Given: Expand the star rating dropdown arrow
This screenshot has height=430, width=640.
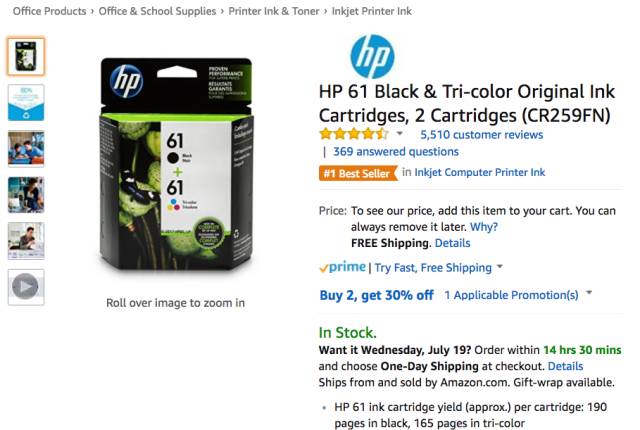Looking at the screenshot, I should click(400, 133).
